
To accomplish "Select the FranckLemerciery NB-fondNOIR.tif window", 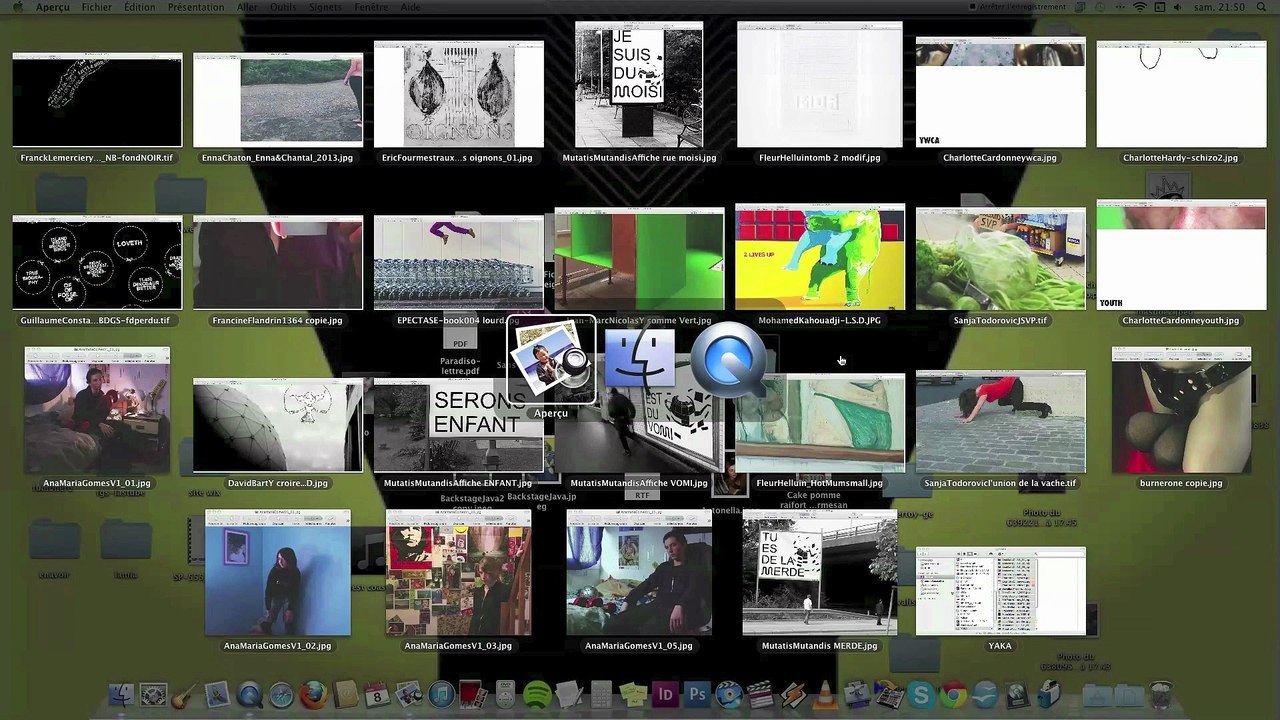I will (x=97, y=101).
